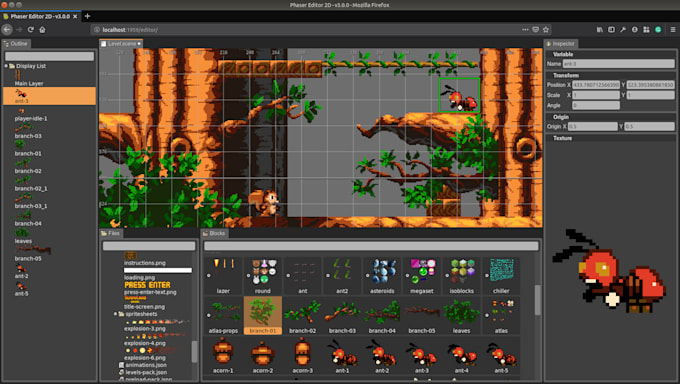Select the isoblocks block

pos(462,276)
